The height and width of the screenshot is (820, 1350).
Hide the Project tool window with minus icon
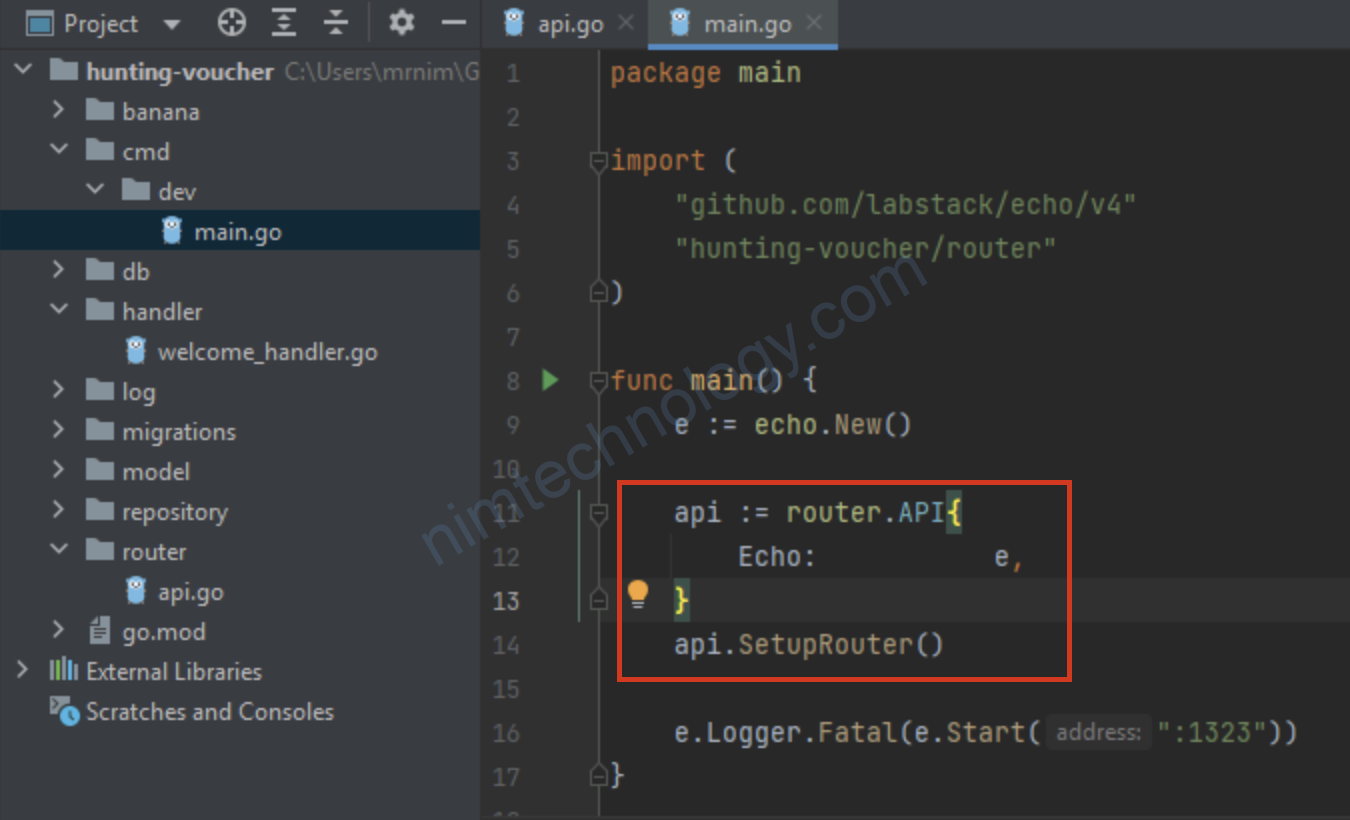click(453, 23)
